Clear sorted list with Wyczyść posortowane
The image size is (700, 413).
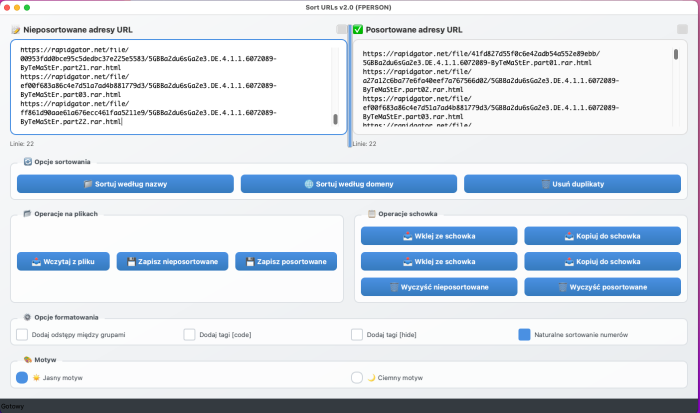click(603, 287)
